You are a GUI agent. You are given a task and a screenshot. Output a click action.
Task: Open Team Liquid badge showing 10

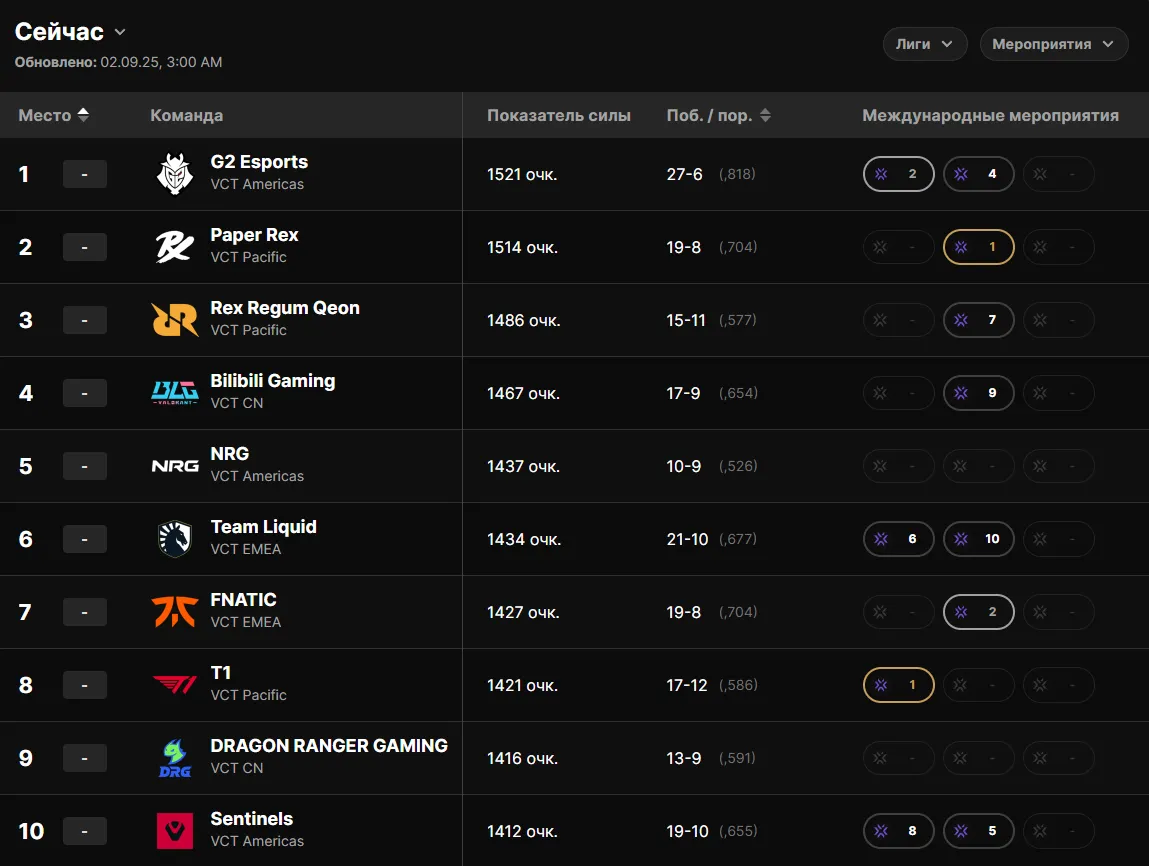[x=978, y=539]
